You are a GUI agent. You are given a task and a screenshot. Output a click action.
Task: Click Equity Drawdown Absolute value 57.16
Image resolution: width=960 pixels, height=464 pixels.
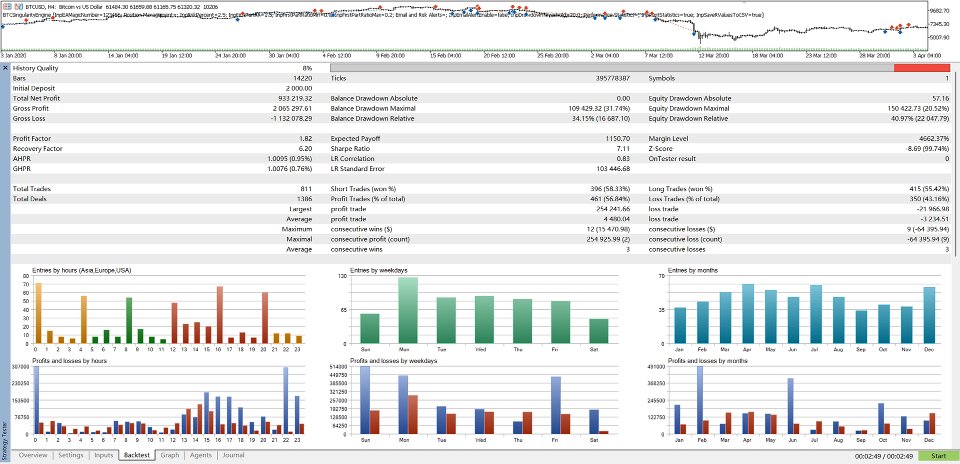(x=940, y=98)
